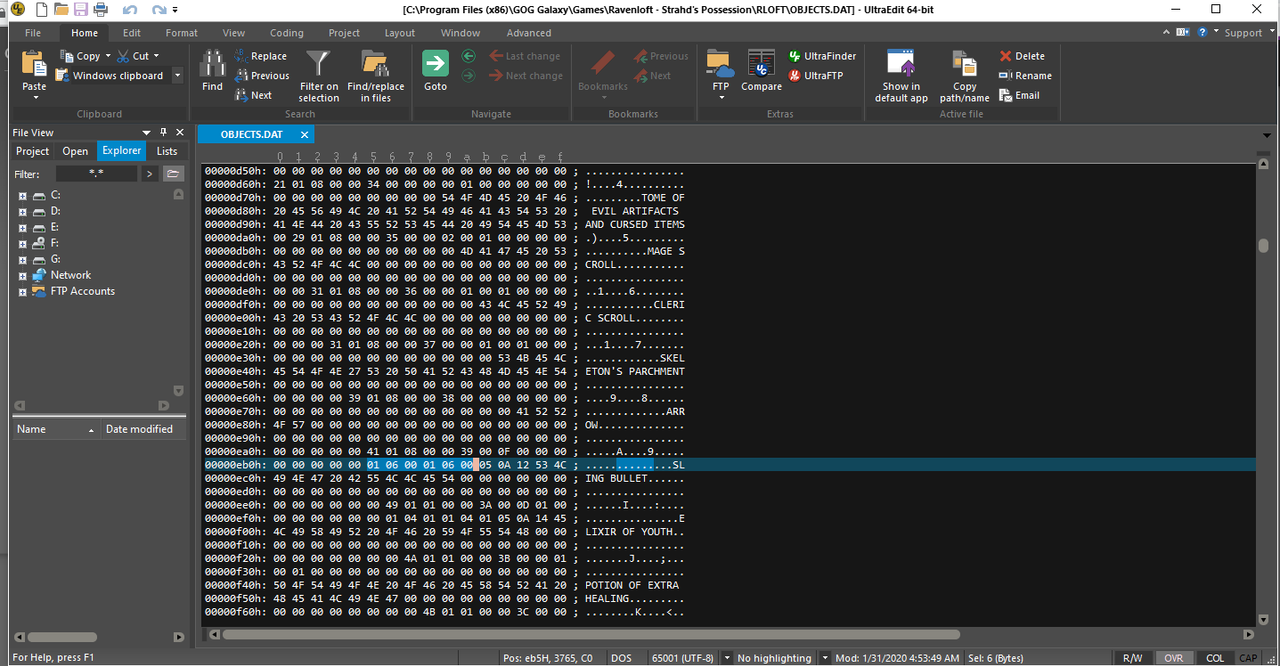Click the editor vertical scrollbar thumb
The image size is (1280, 666).
tap(1263, 246)
